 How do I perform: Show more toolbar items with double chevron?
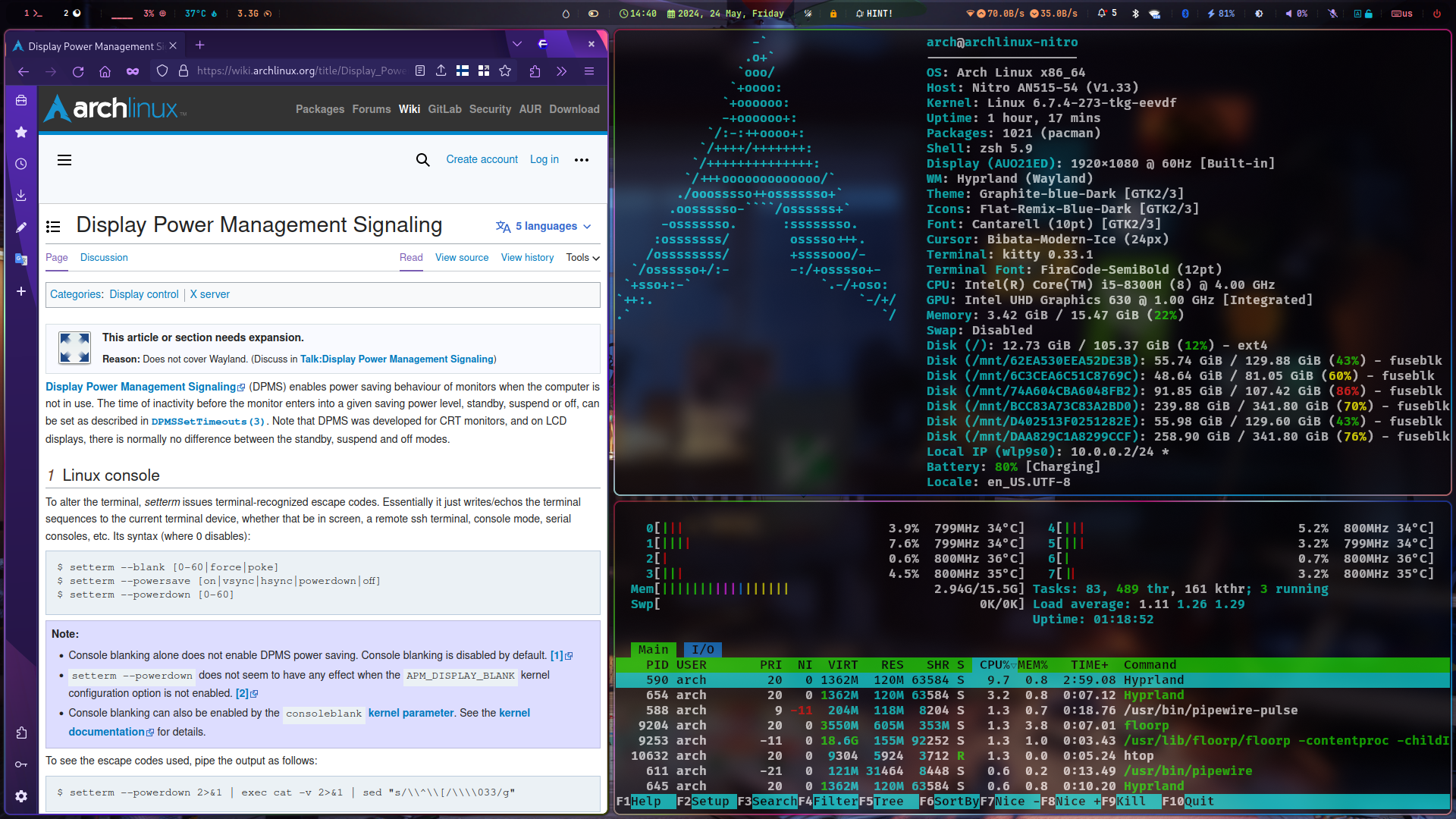click(562, 71)
